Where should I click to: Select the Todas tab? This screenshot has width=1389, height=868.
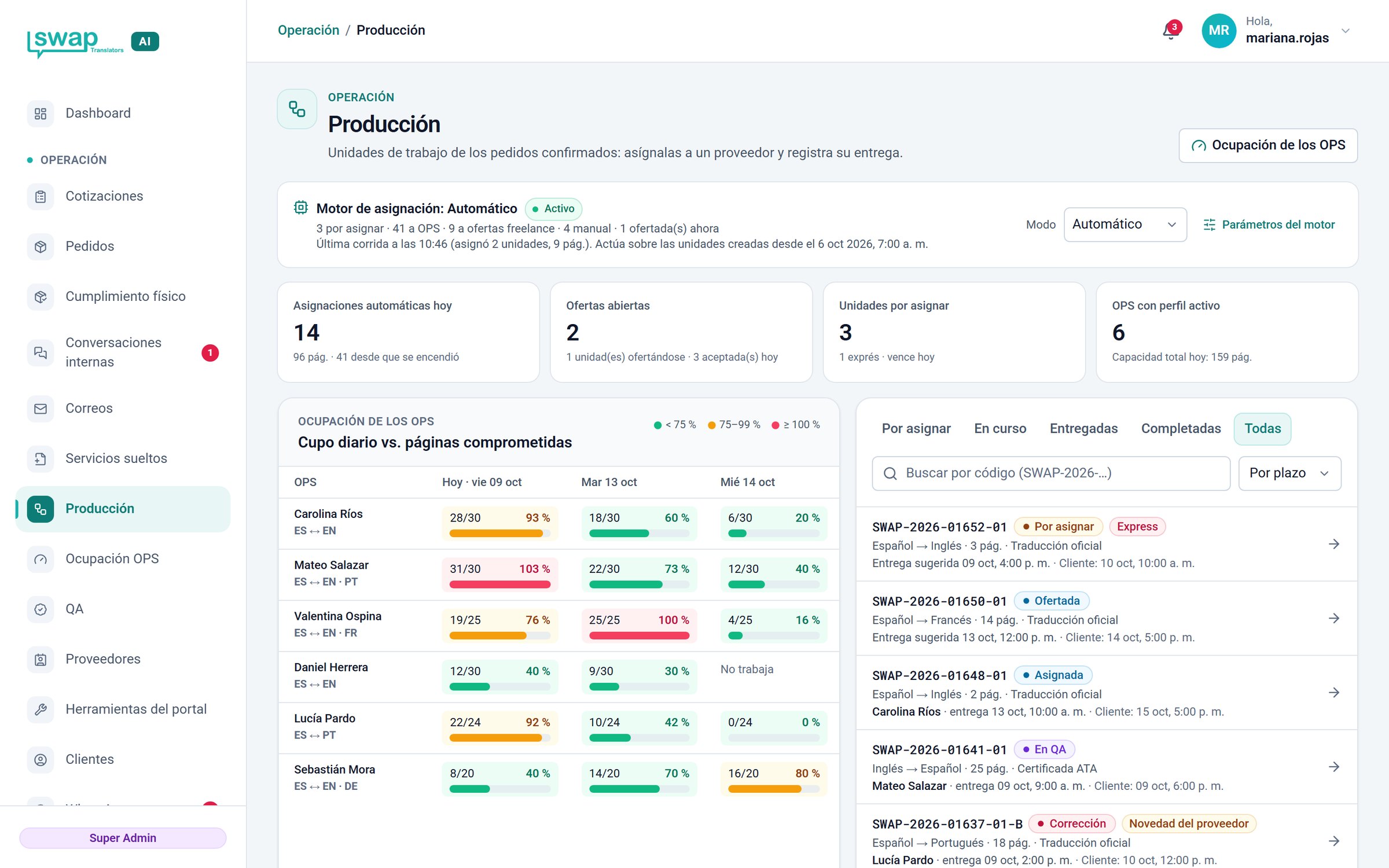1262,429
